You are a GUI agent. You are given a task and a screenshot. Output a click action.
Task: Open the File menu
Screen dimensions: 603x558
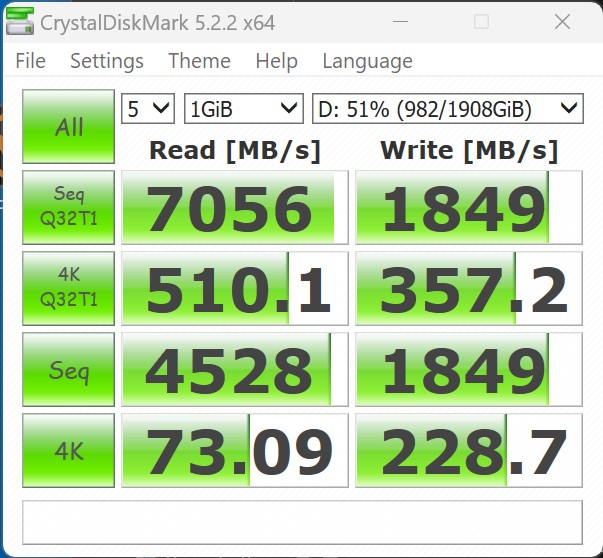pos(30,61)
